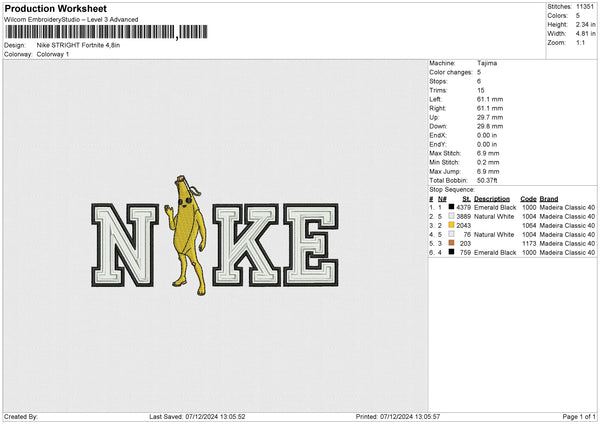Screen dimensions: 600x424
Task: Click 'Wilcom EmbroideryStudio – Level 3 Advanced' text
Action: 71,20
